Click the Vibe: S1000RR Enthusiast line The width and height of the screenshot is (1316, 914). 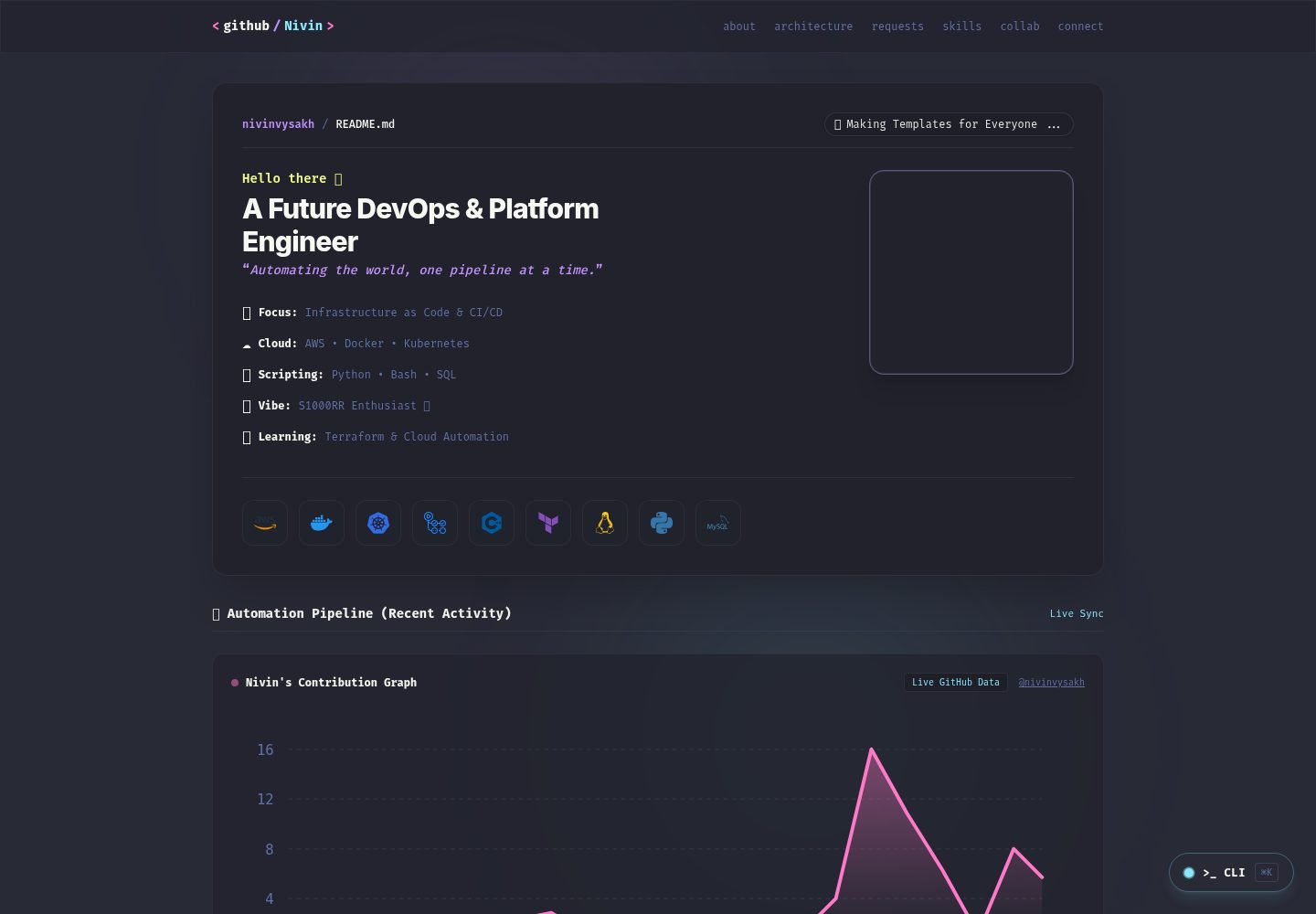pos(336,406)
